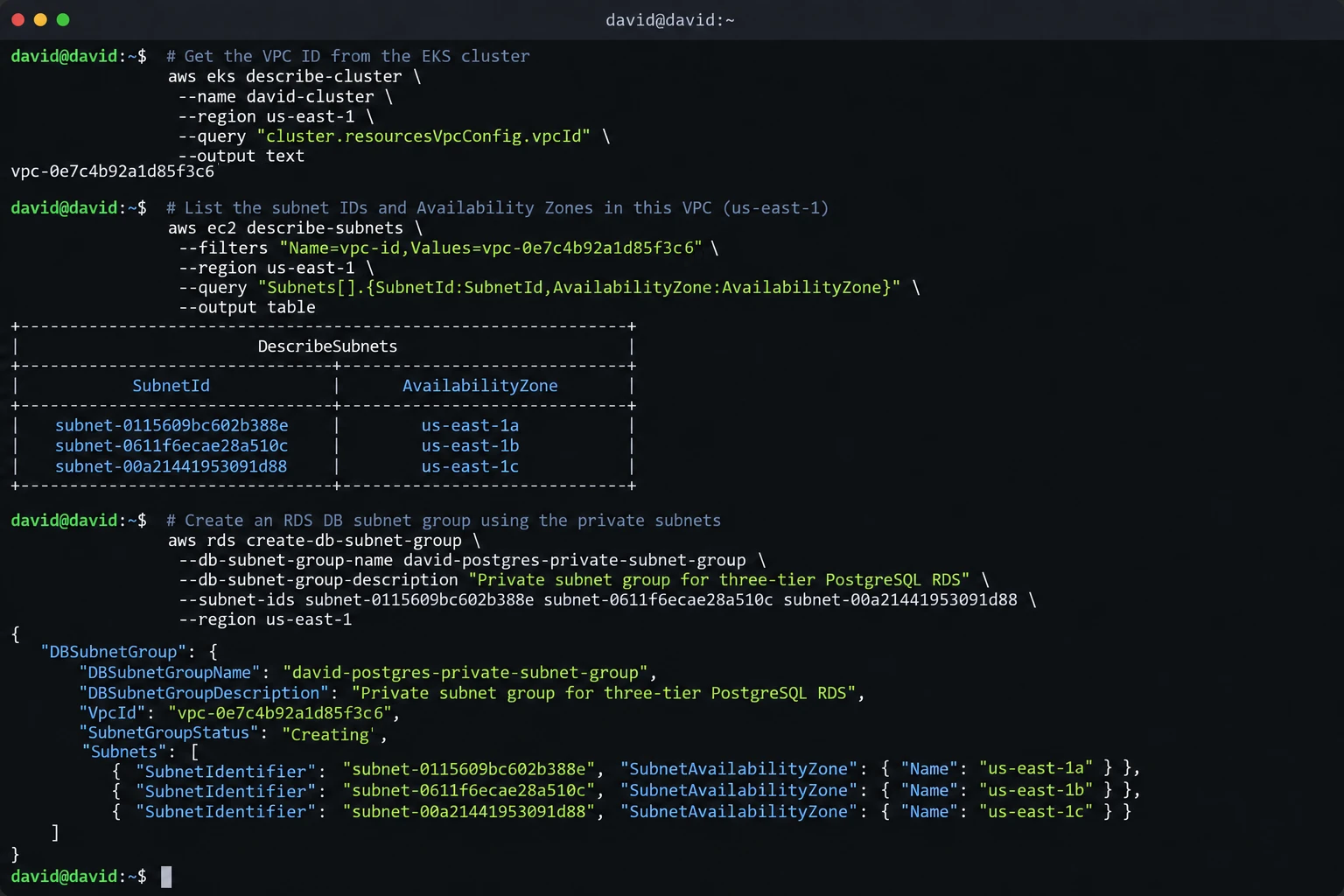
Task: Click the Subnets[] query string
Action: coord(578,288)
